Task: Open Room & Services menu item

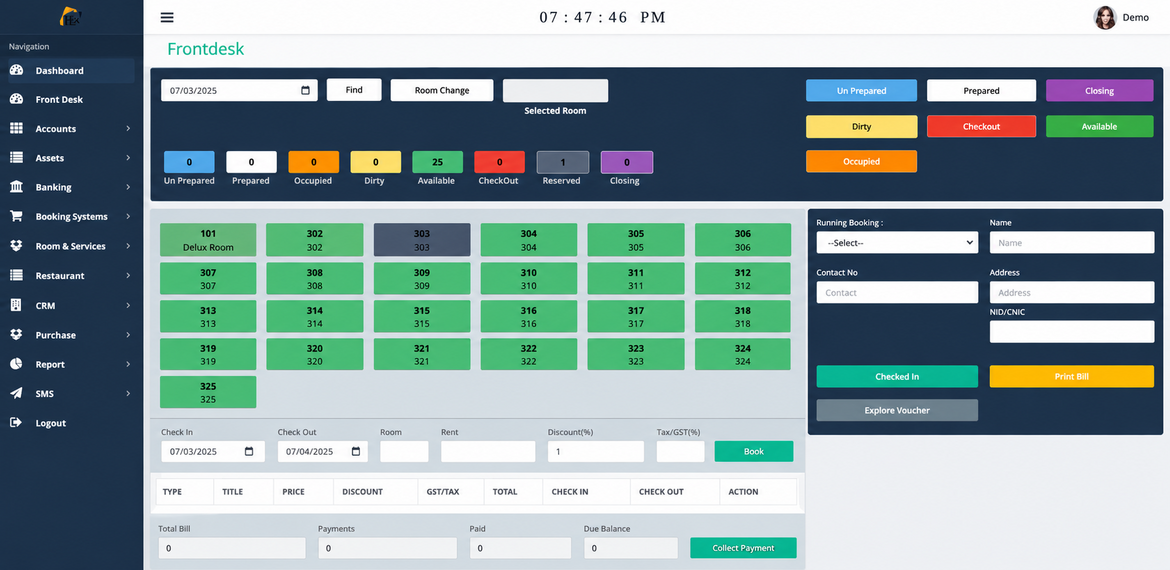Action: pos(72,246)
